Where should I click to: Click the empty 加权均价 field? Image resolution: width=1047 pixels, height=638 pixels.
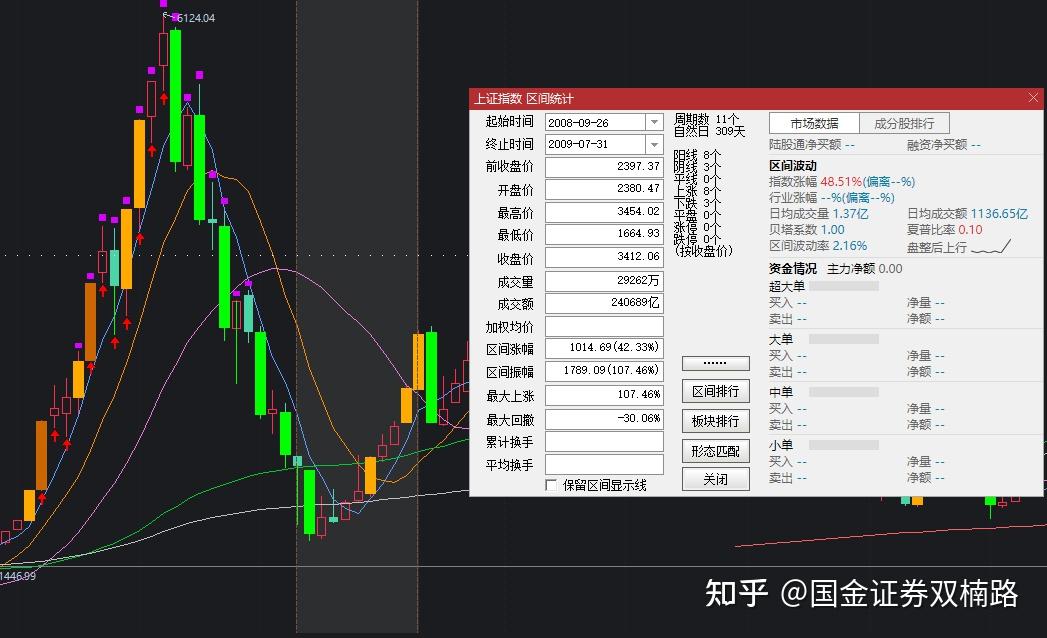[x=604, y=326]
